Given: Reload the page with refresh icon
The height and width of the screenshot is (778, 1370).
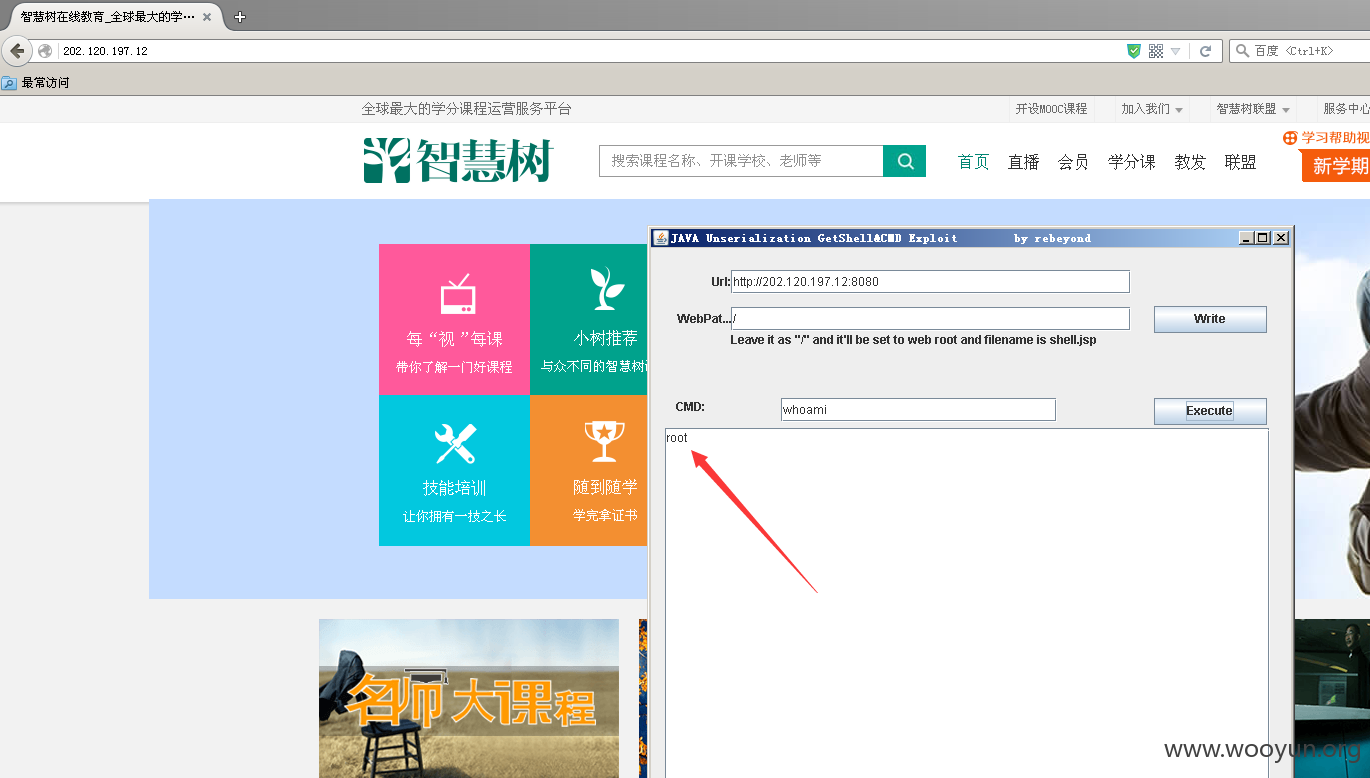Looking at the screenshot, I should click(x=1206, y=51).
